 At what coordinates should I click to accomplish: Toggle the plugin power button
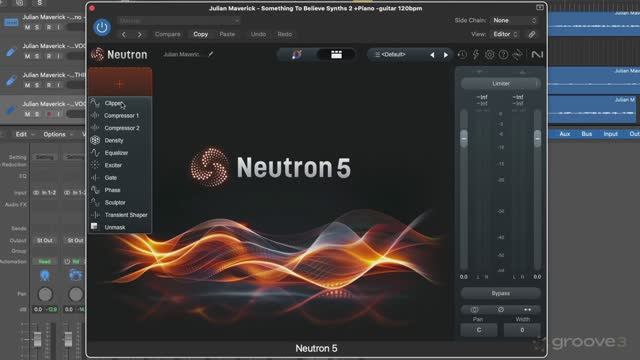pyautogui.click(x=102, y=27)
